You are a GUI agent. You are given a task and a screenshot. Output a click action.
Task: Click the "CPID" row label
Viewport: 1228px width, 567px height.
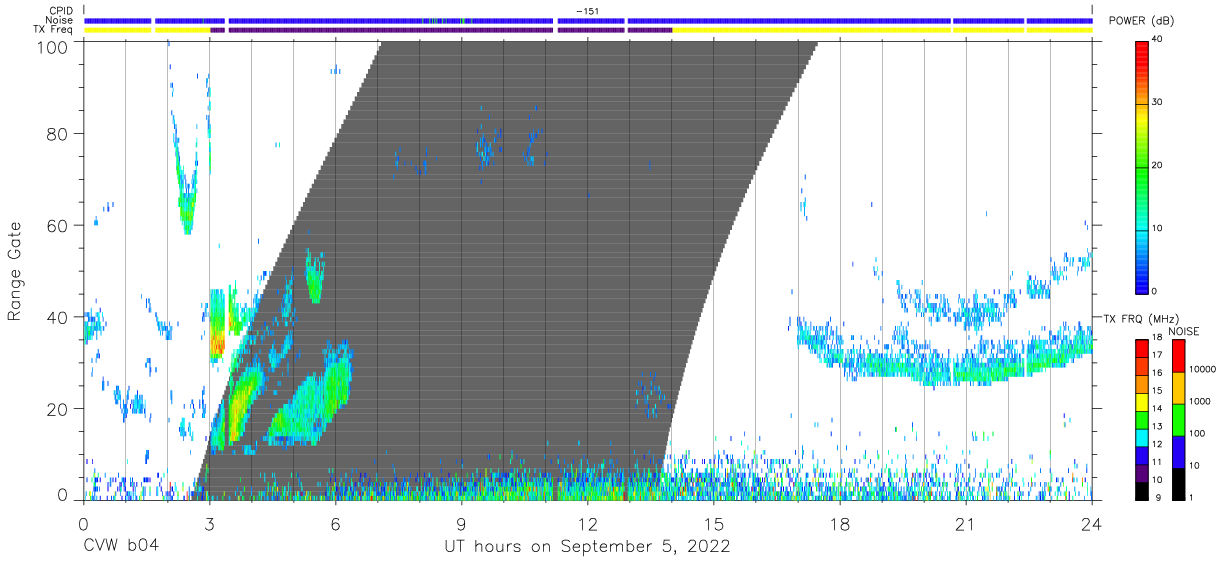60,10
